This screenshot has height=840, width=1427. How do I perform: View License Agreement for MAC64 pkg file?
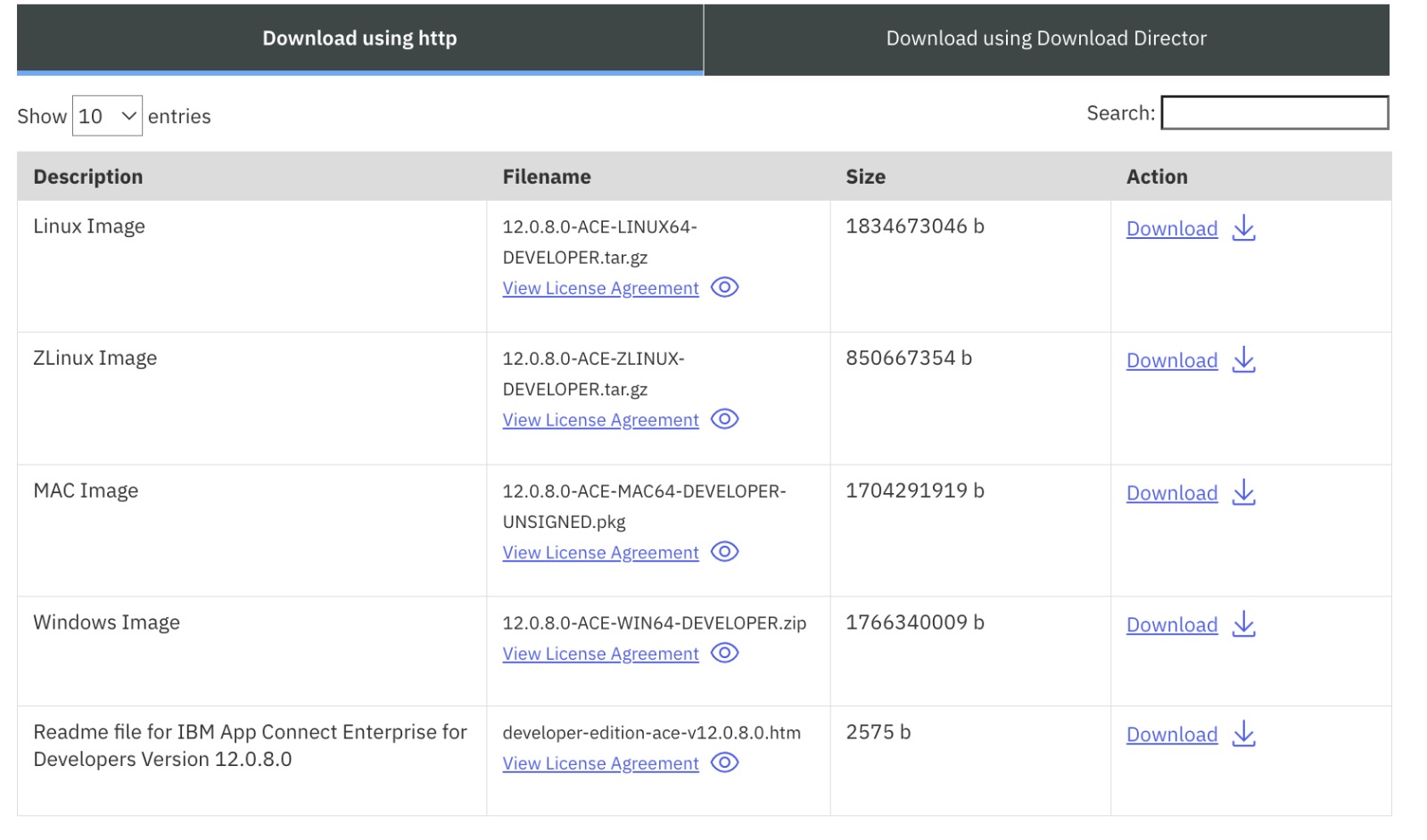click(600, 553)
